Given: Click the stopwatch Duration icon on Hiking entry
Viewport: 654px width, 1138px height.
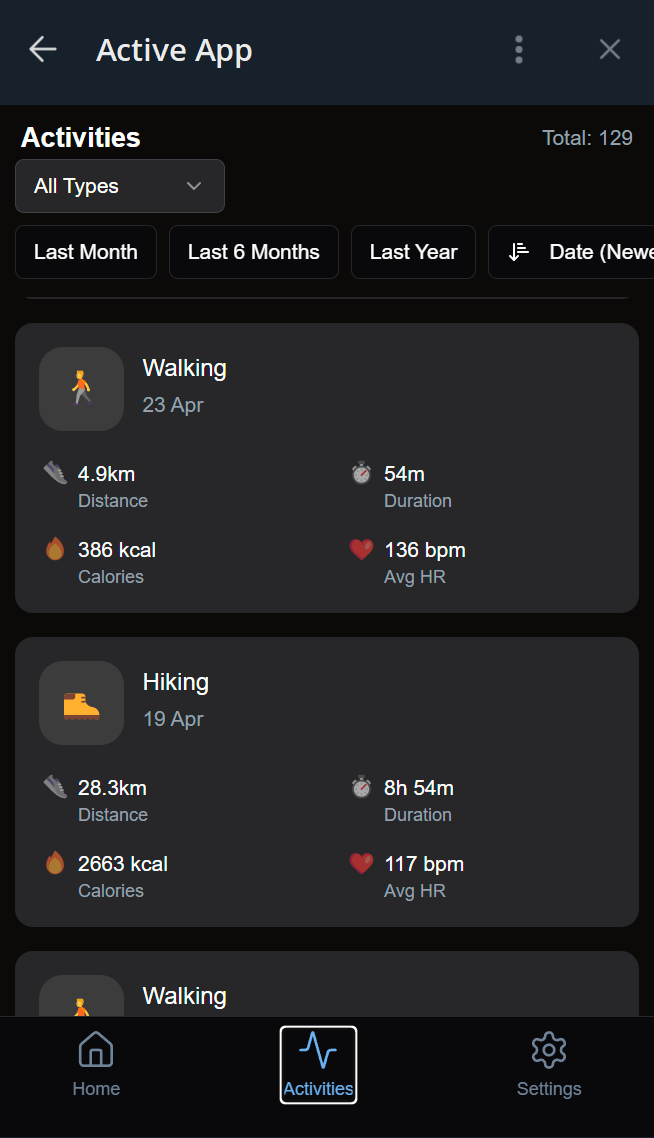Looking at the screenshot, I should coord(361,786).
